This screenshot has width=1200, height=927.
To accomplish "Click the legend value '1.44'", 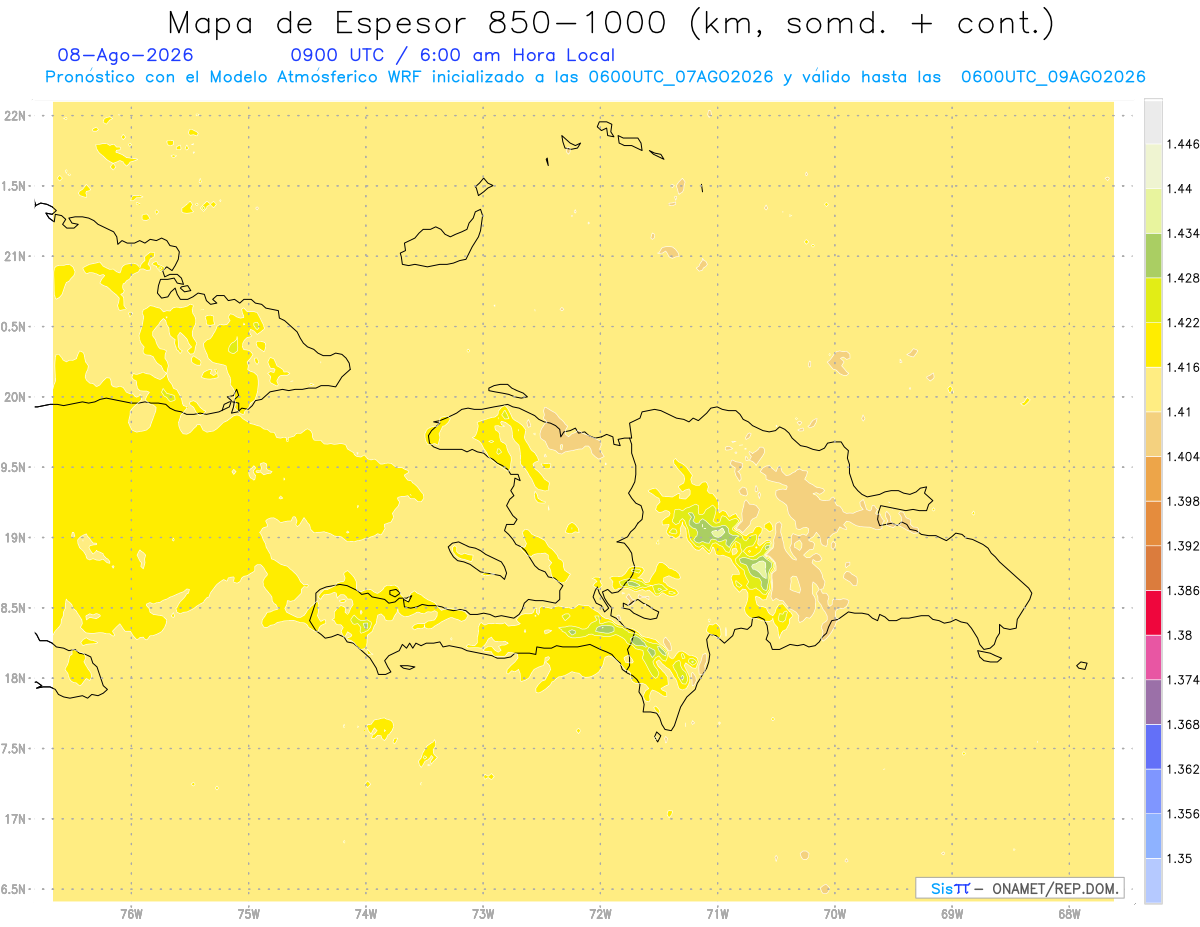I will pos(1180,189).
